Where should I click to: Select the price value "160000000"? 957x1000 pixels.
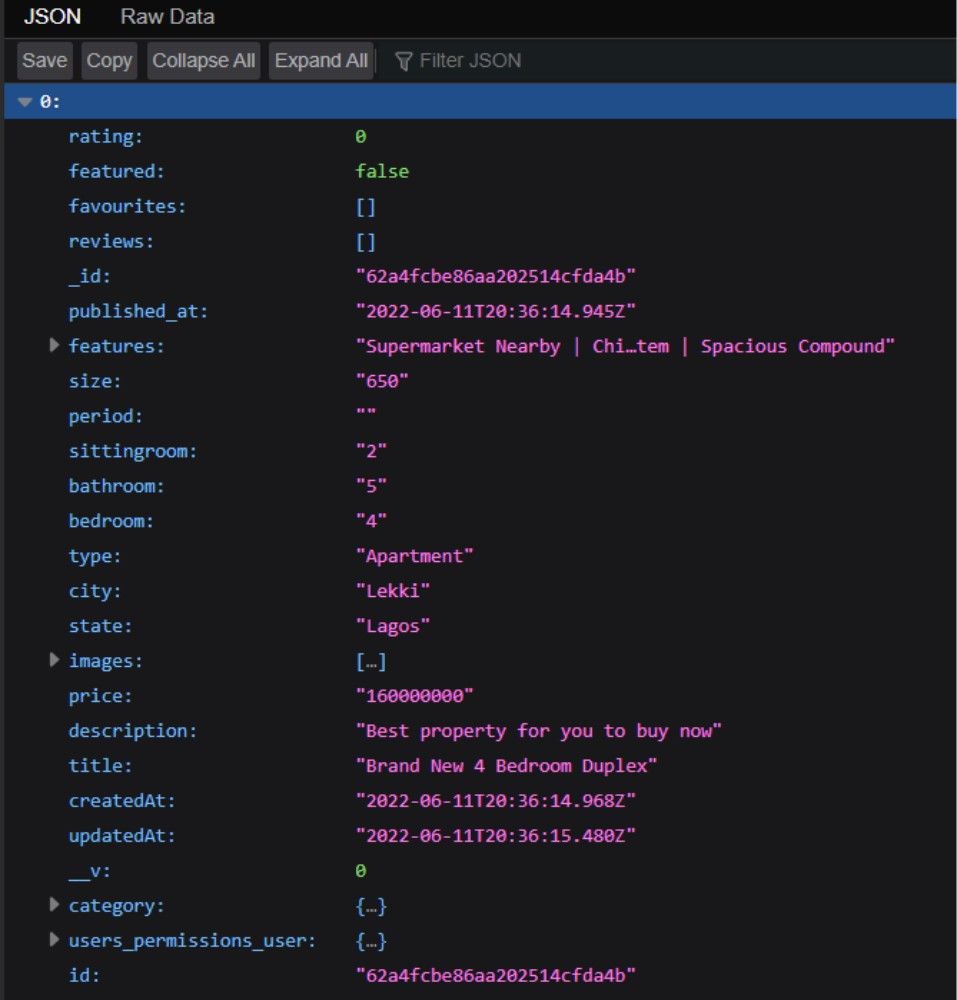click(x=414, y=696)
